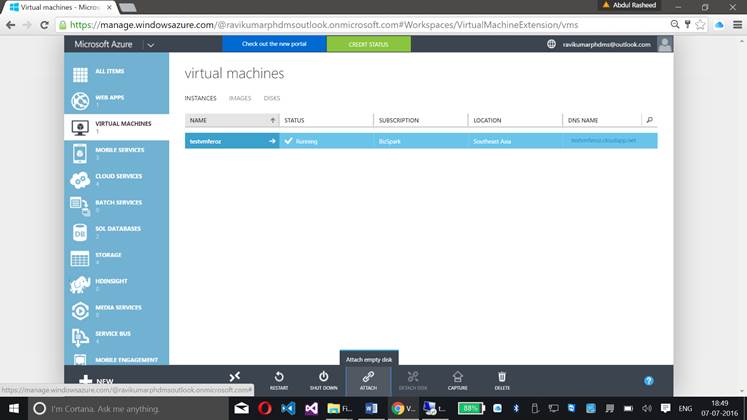This screenshot has height=420, width=747.
Task: Open Opera from taskbar
Action: pos(265,409)
